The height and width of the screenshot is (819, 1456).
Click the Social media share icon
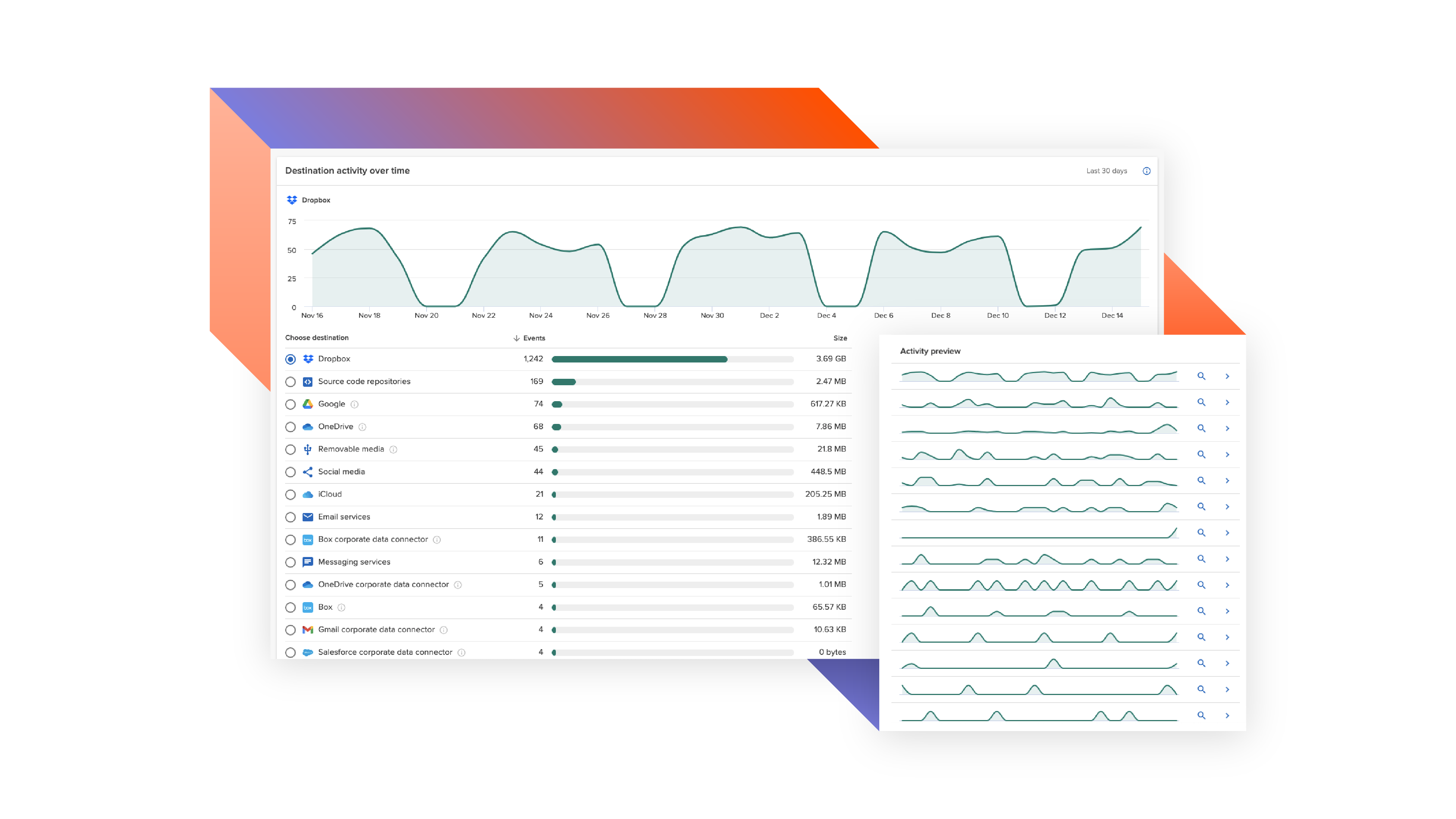click(308, 472)
